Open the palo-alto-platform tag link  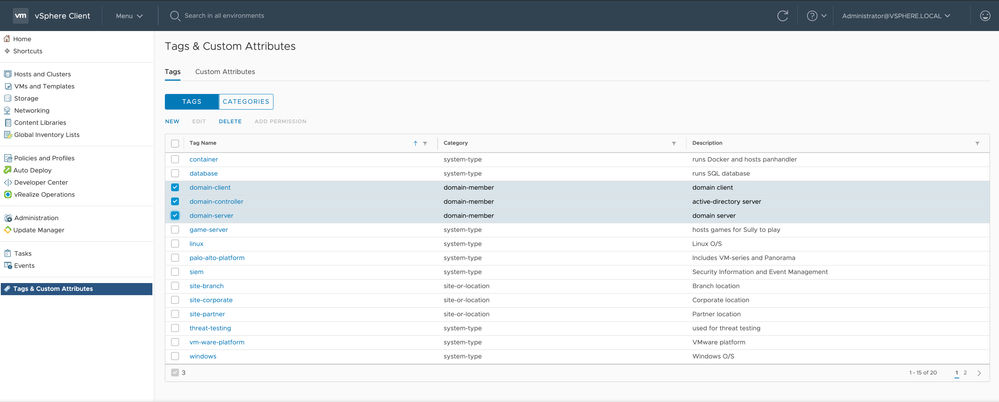[217, 258]
